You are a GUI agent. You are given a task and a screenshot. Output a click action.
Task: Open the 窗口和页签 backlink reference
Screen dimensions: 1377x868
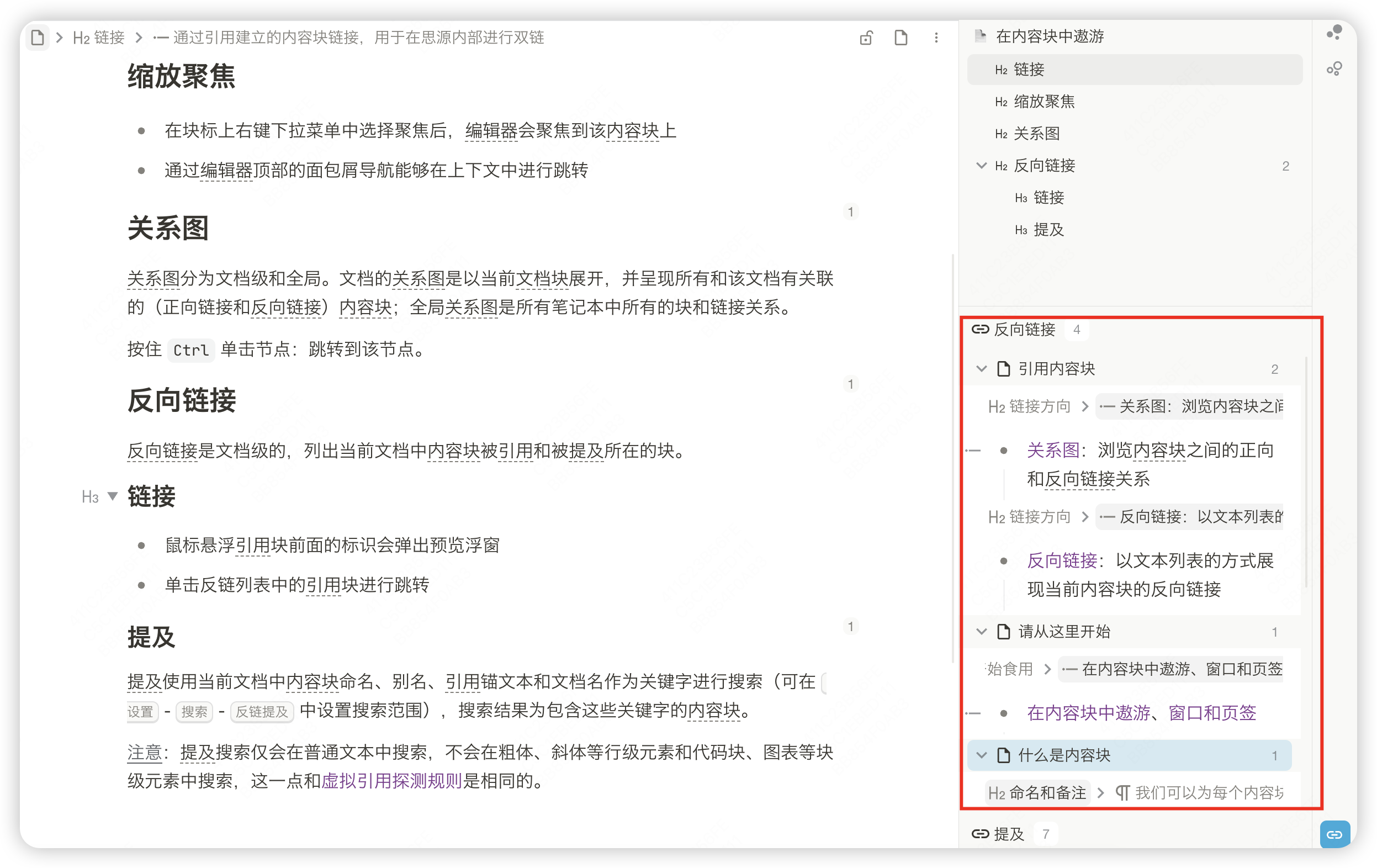click(1212, 713)
